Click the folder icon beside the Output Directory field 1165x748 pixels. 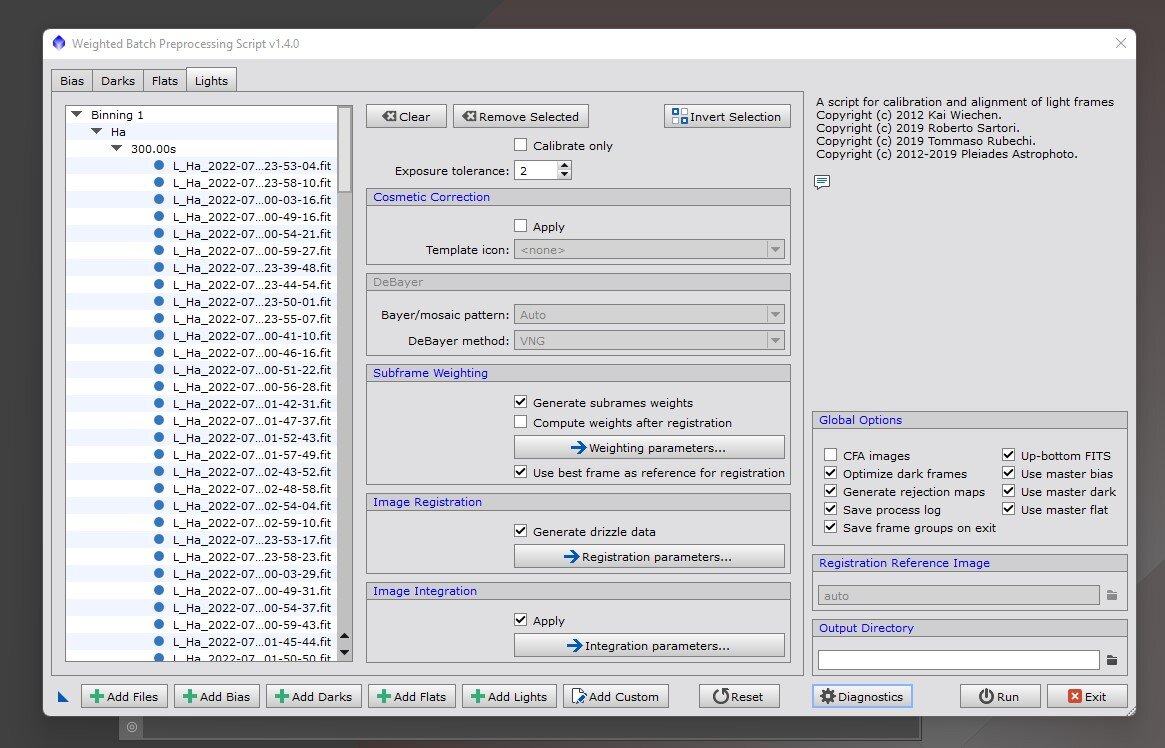pos(1112,660)
